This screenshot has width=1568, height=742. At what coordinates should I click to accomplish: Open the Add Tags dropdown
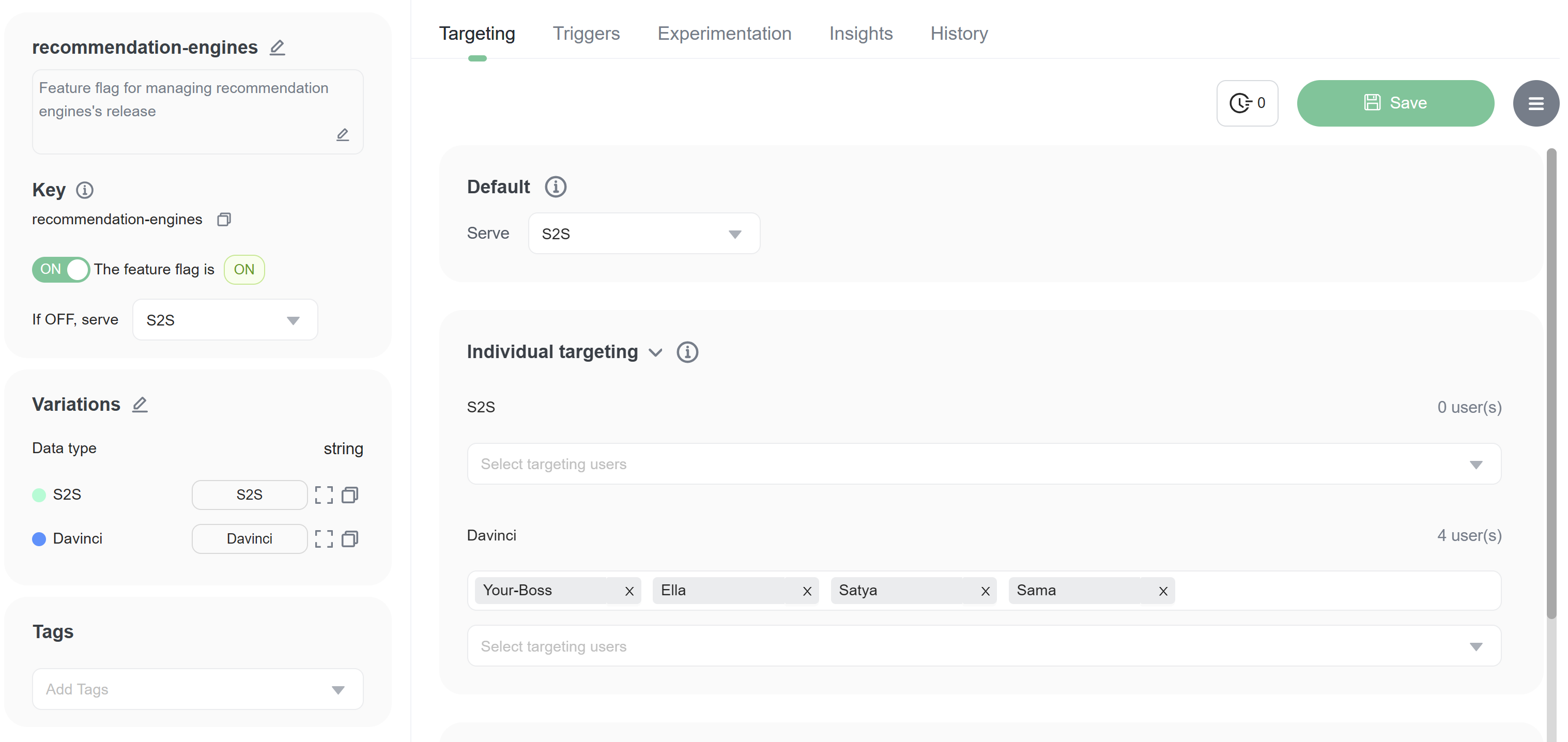(x=198, y=690)
